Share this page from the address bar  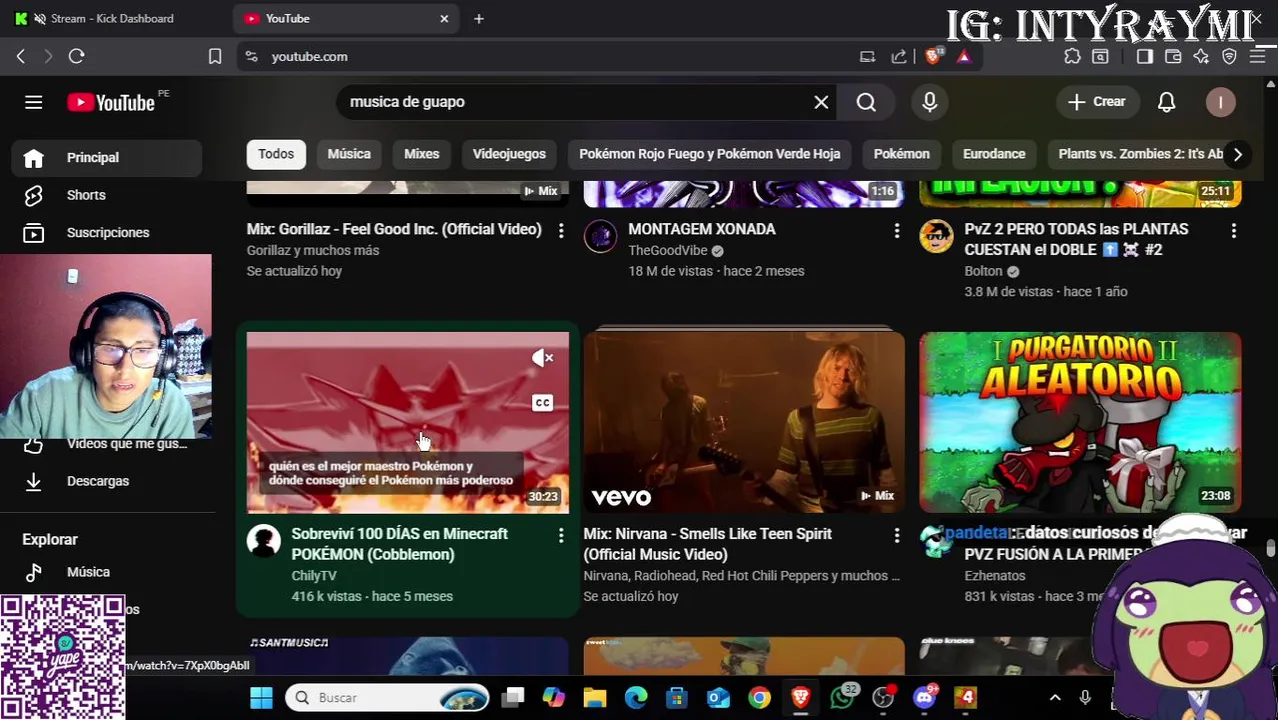[899, 57]
